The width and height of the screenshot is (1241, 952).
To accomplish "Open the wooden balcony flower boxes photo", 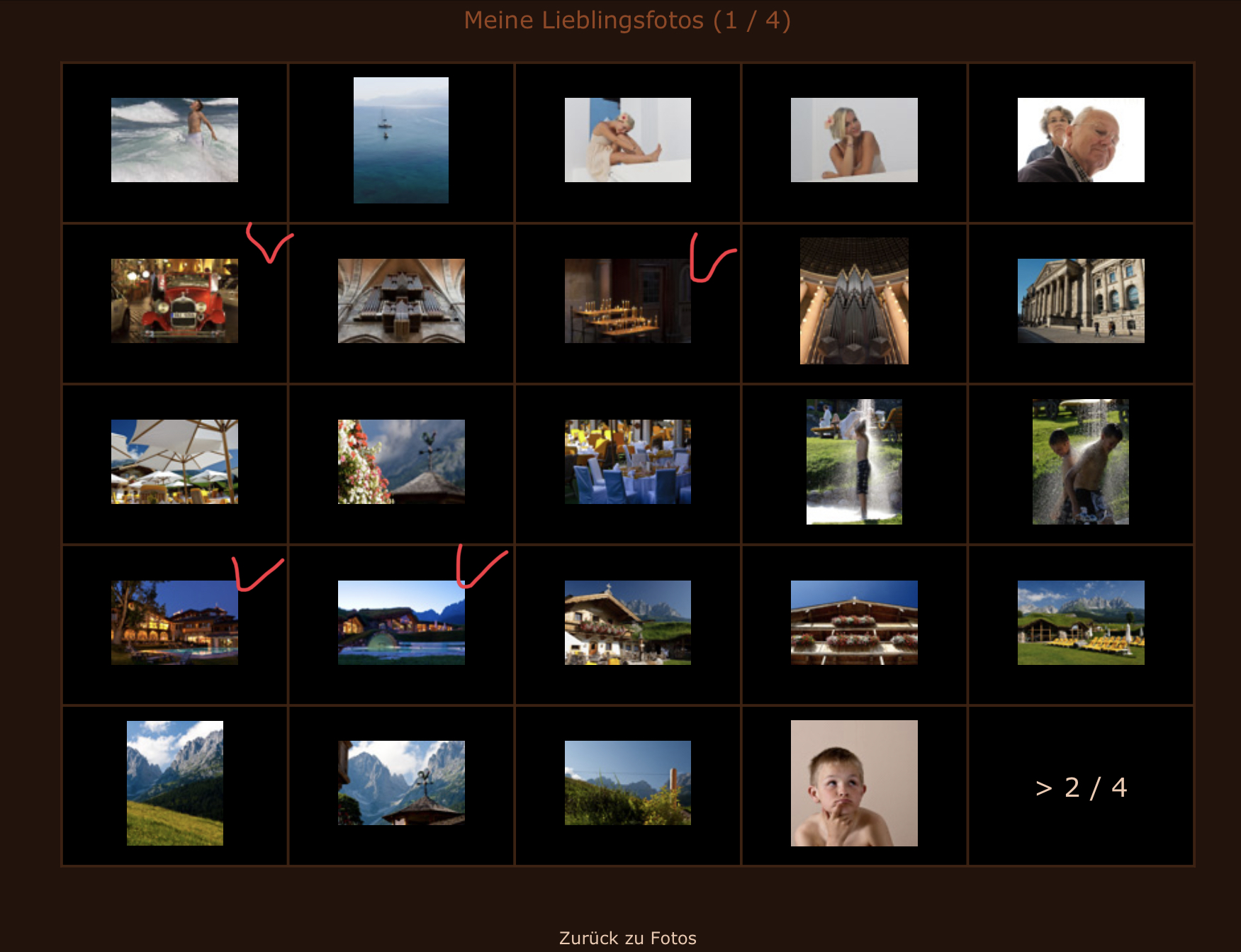I will click(x=854, y=622).
